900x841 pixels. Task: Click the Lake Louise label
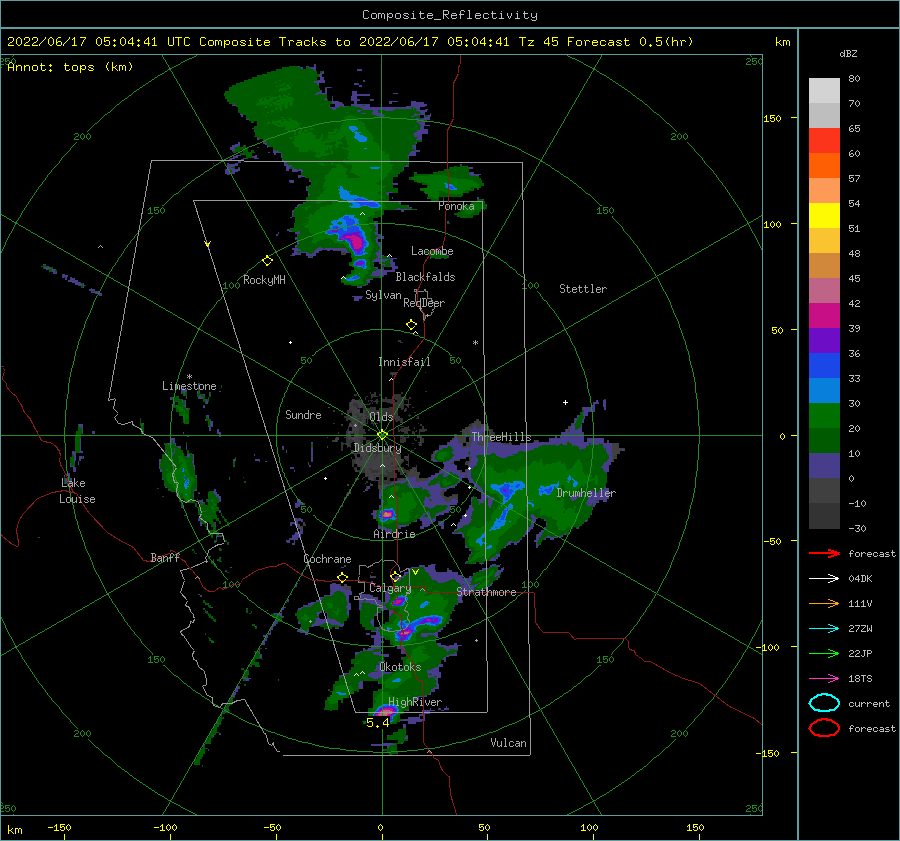(x=77, y=491)
